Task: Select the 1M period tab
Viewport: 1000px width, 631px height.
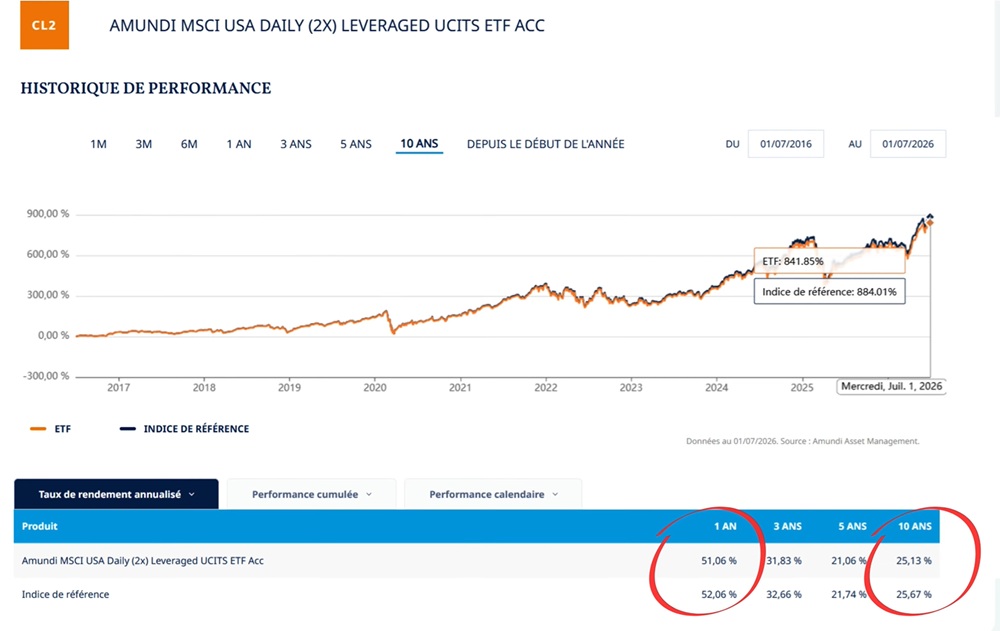Action: click(98, 144)
